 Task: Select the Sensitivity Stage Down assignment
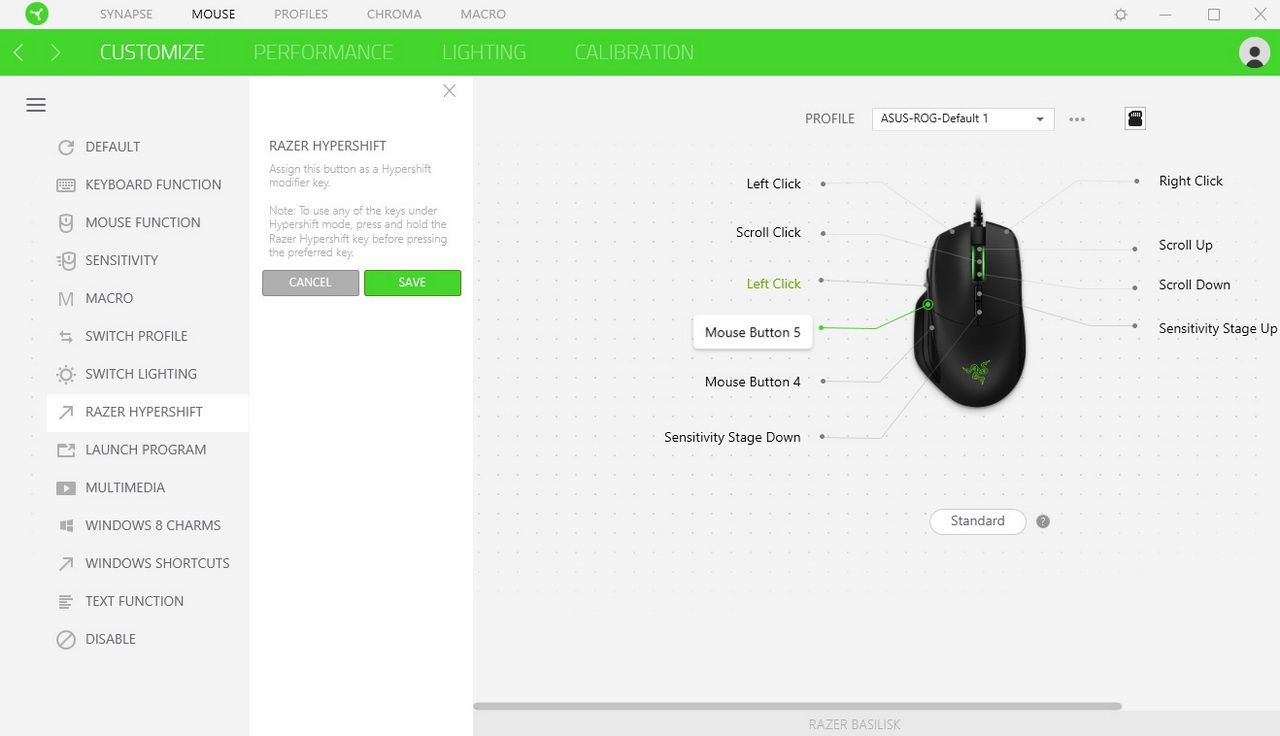(x=732, y=437)
